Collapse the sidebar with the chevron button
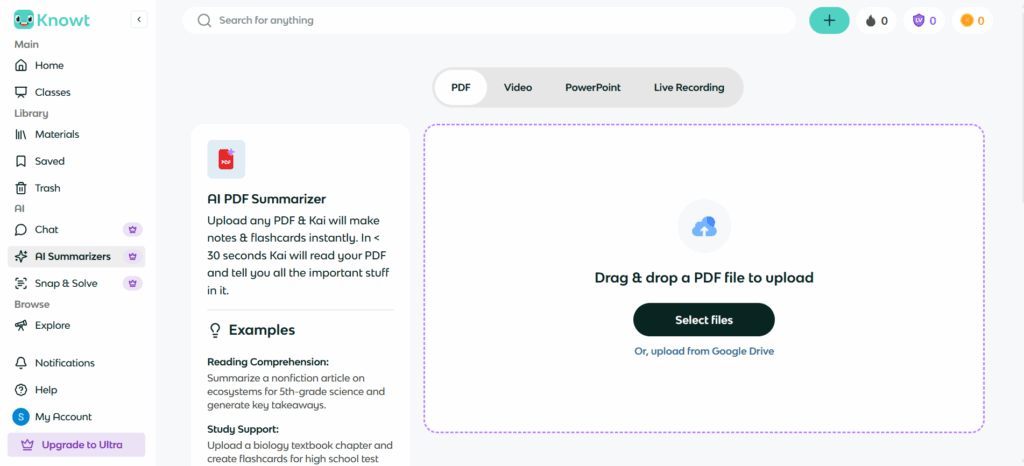The image size is (1024, 466). tap(139, 20)
